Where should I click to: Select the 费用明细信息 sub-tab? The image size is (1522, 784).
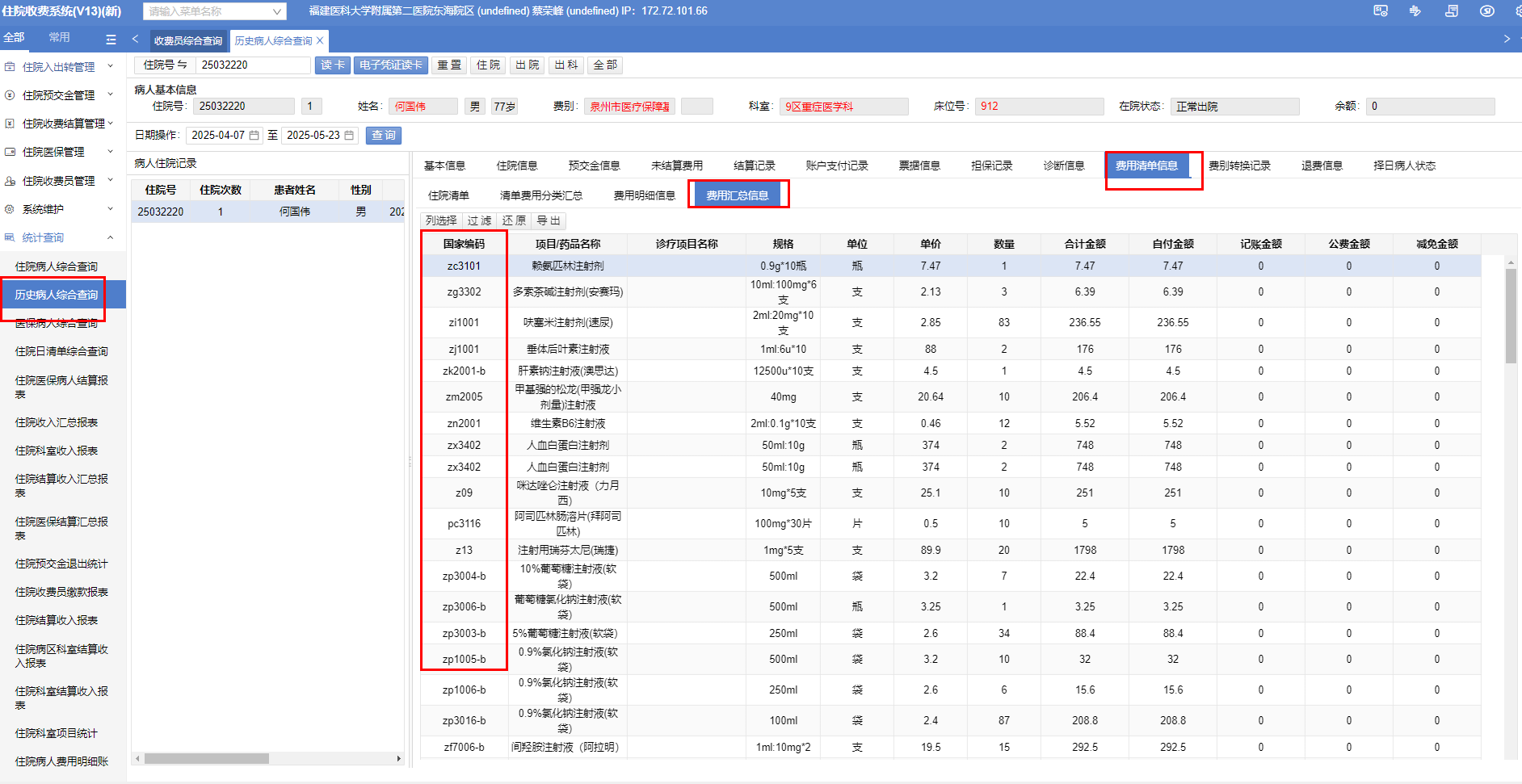tap(644, 195)
